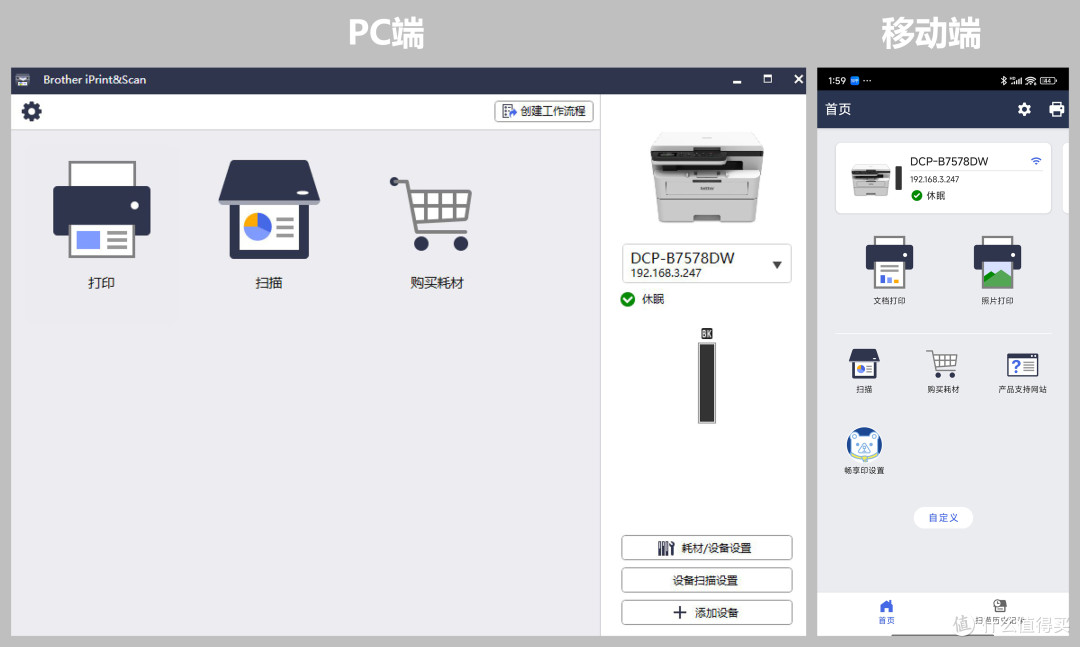Maximize the Brother iPrint&Scan window

point(767,79)
